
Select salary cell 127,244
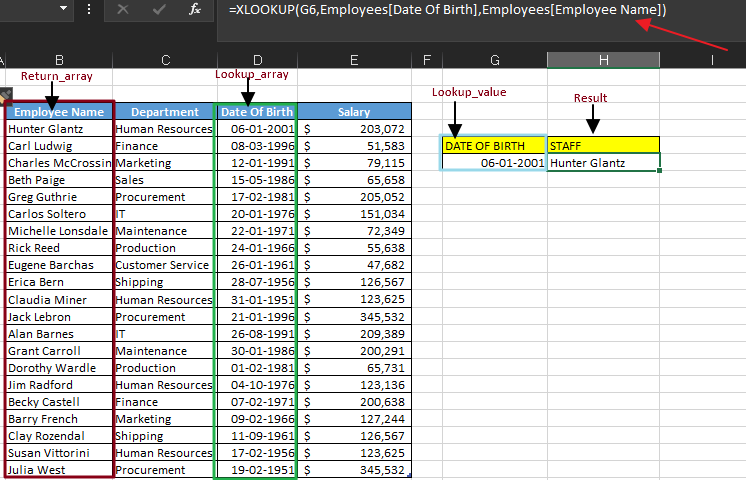coord(354,419)
